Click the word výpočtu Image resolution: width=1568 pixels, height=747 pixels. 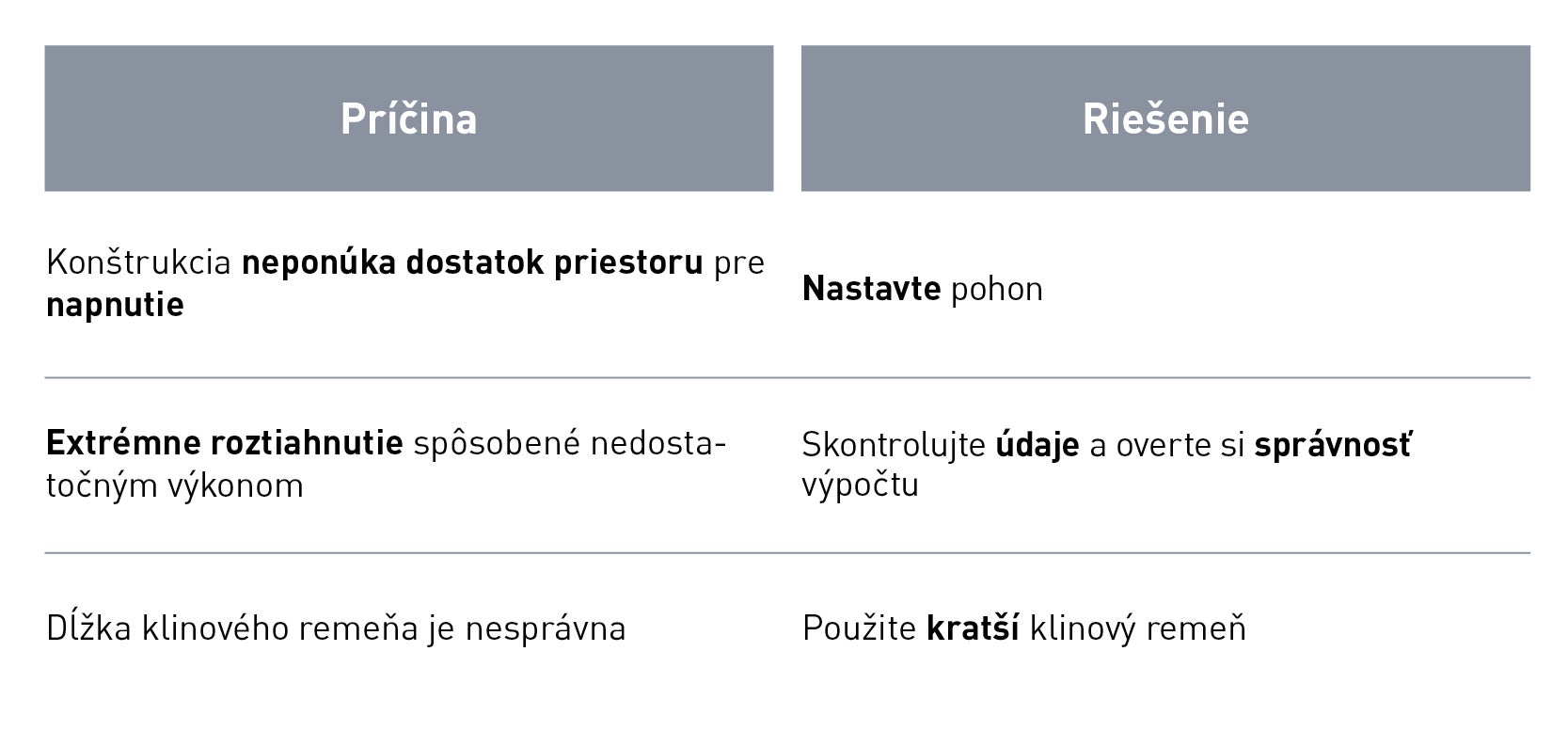coord(860,485)
